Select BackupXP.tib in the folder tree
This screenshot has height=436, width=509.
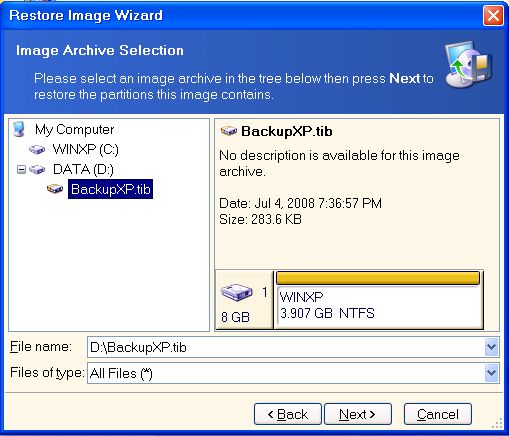[x=111, y=189]
